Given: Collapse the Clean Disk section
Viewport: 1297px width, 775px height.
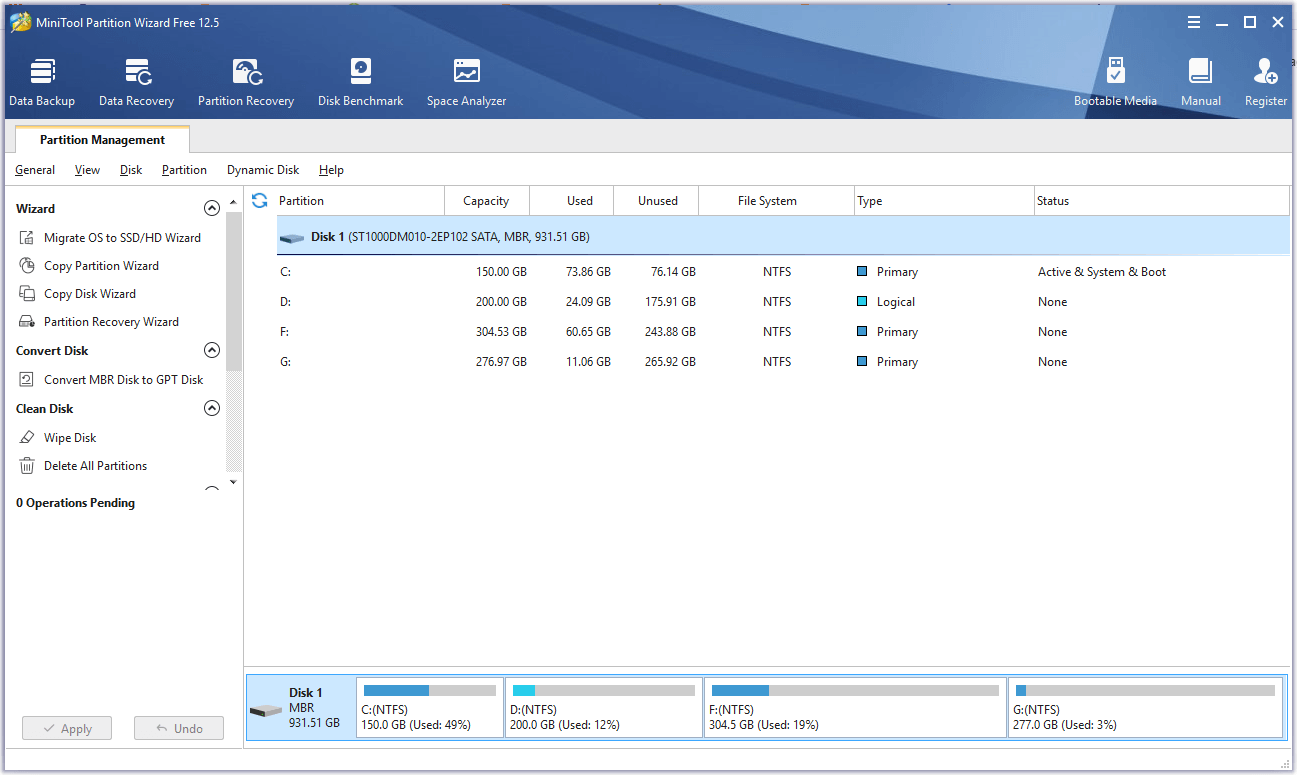Looking at the screenshot, I should 211,409.
